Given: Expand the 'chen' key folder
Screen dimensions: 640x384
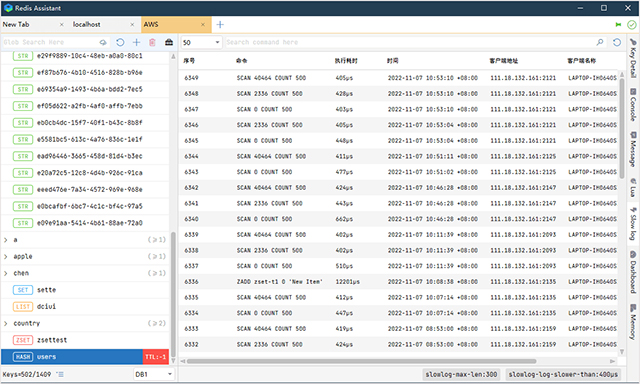Looking at the screenshot, I should pyautogui.click(x=6, y=273).
